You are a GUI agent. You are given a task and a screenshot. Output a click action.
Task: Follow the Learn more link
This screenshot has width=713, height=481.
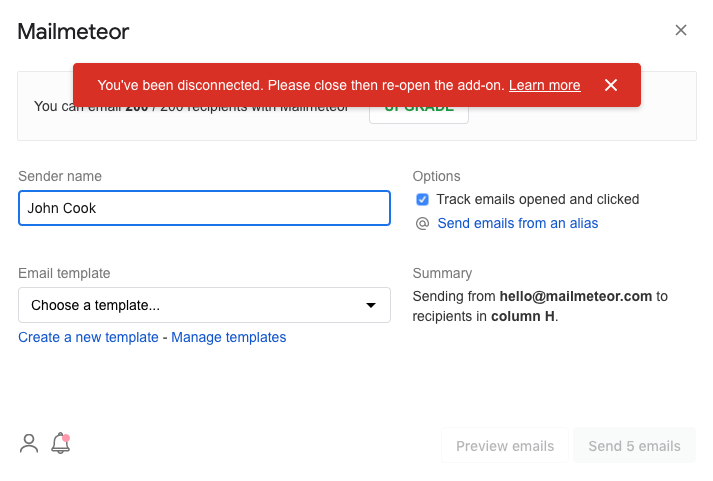click(x=544, y=85)
